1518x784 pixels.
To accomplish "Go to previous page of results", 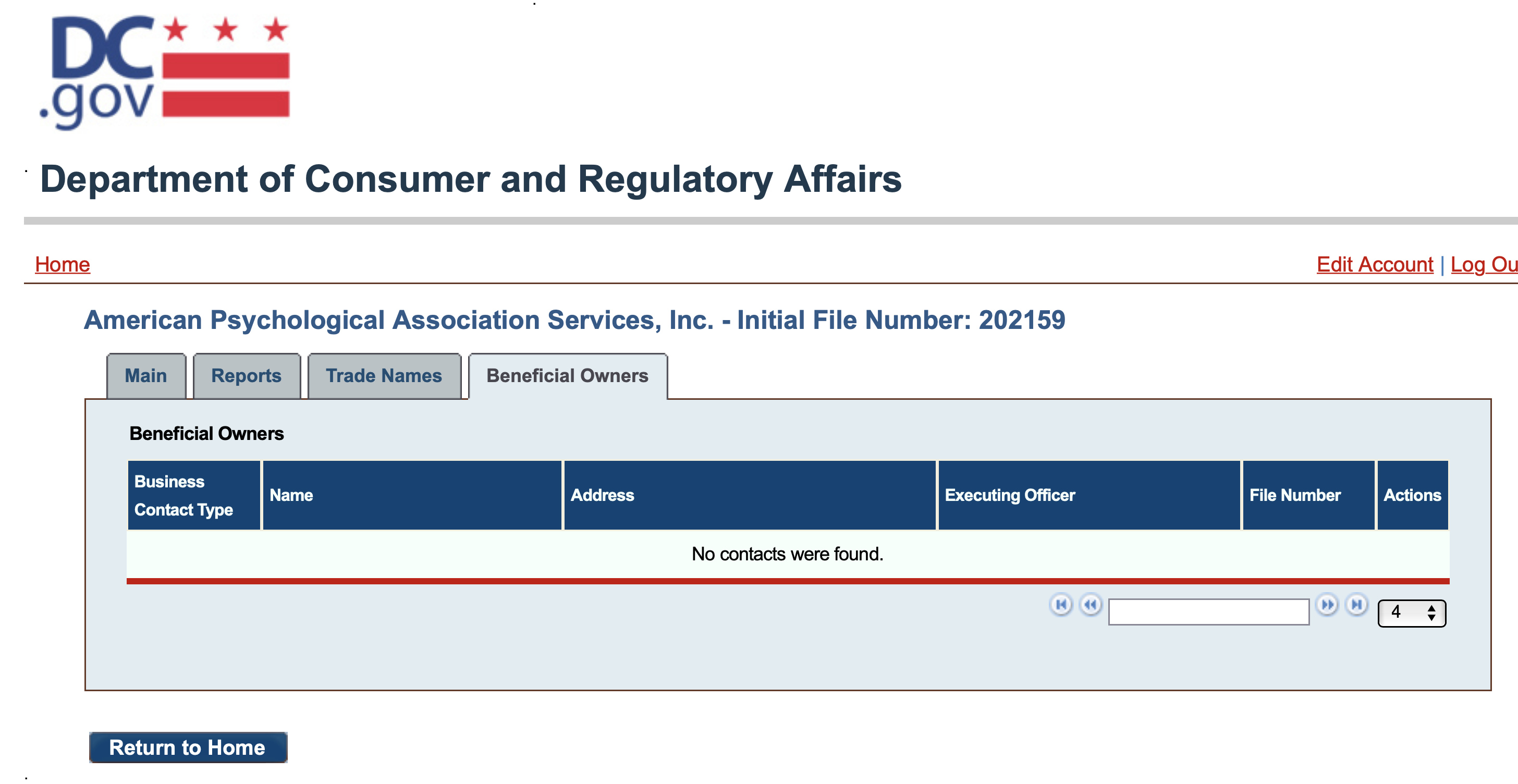I will click(x=1090, y=605).
